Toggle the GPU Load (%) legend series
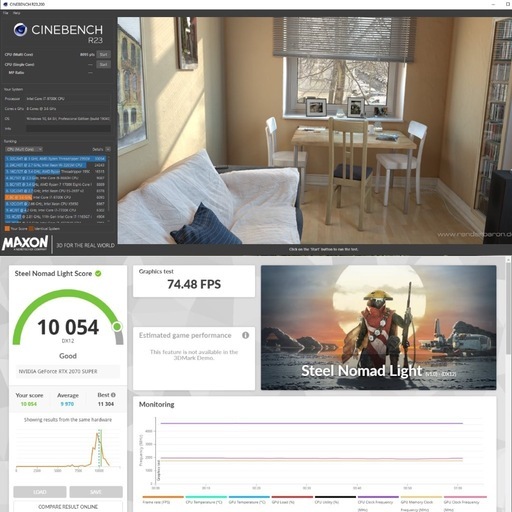 pos(292,500)
